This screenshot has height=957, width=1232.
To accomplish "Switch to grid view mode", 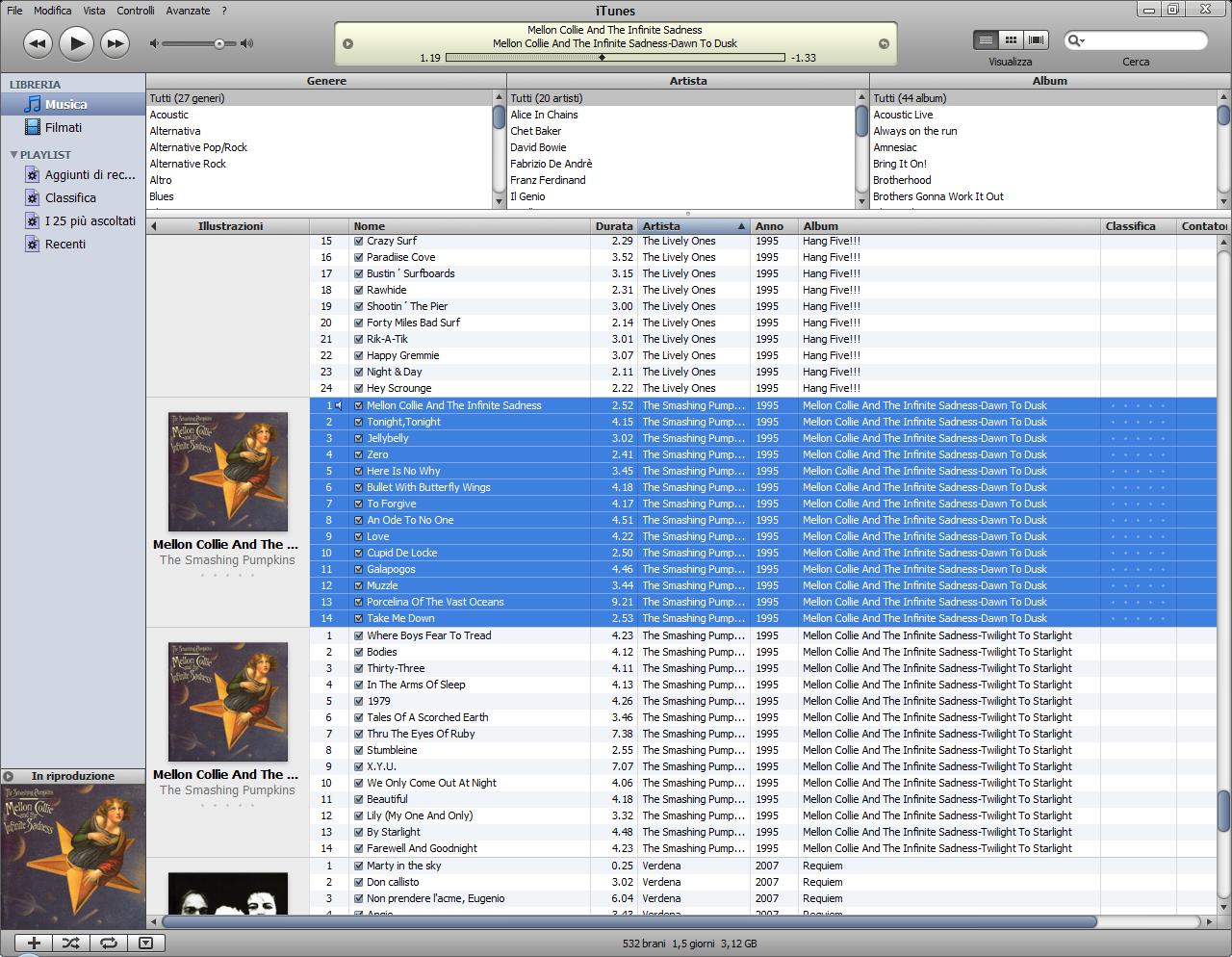I will tap(1011, 39).
